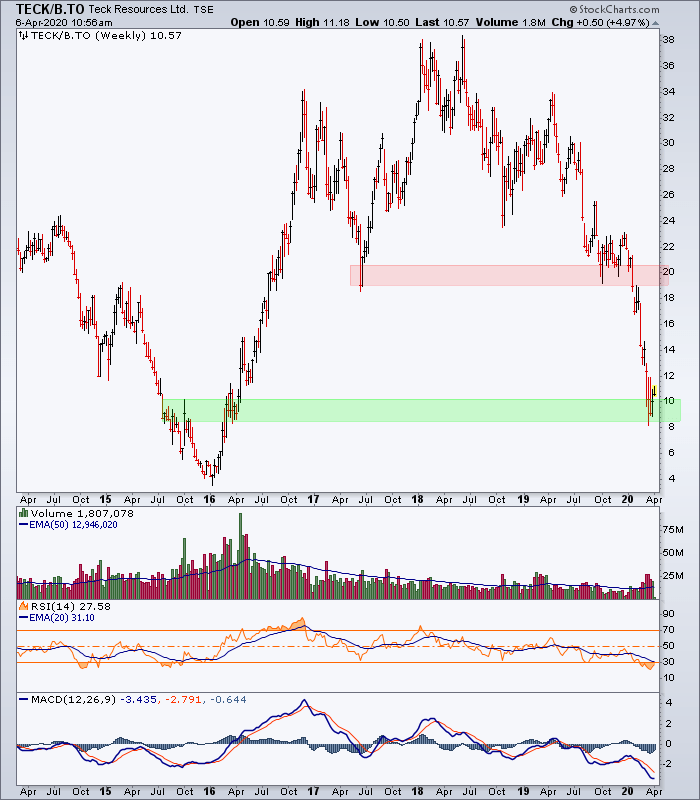Click the Volume 1.8M header value

tap(511, 22)
